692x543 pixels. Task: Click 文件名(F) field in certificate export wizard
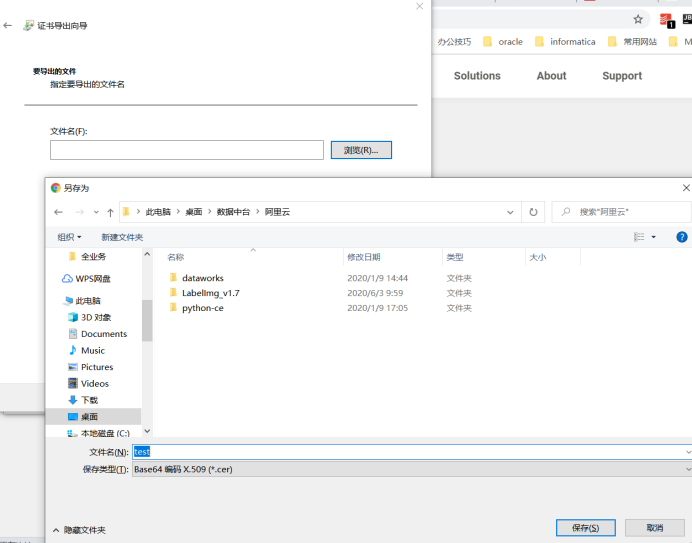tap(187, 150)
